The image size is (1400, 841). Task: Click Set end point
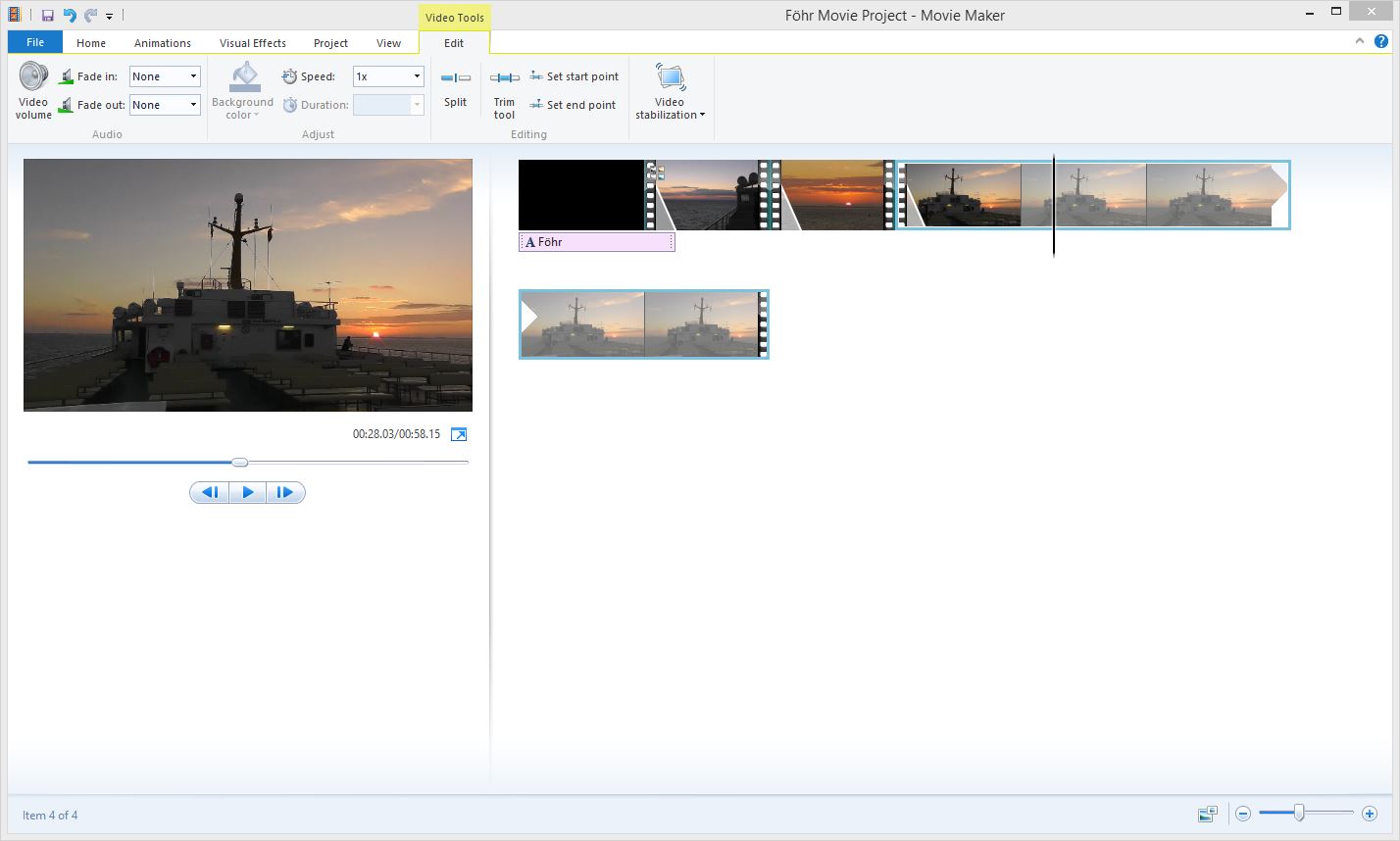pyautogui.click(x=574, y=105)
